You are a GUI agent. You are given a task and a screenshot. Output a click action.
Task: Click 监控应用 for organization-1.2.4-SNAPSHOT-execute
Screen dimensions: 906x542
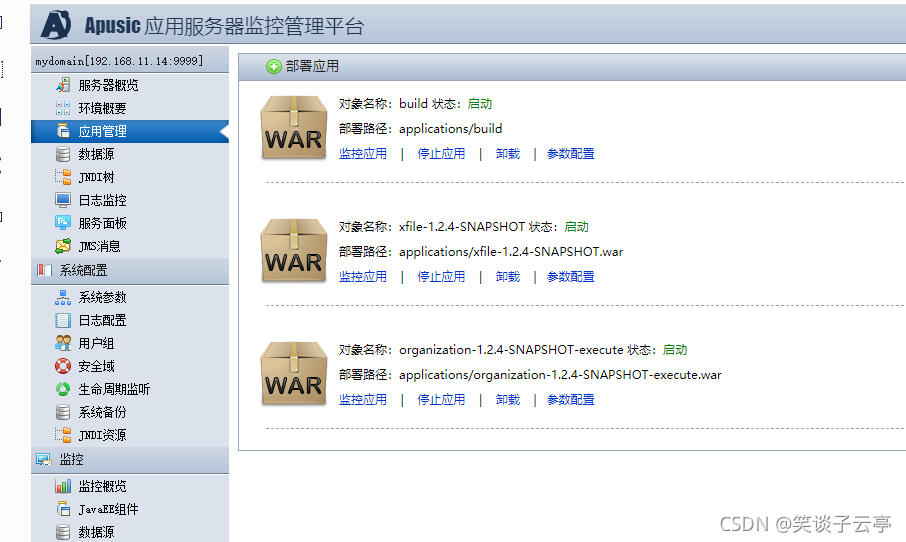tap(363, 400)
